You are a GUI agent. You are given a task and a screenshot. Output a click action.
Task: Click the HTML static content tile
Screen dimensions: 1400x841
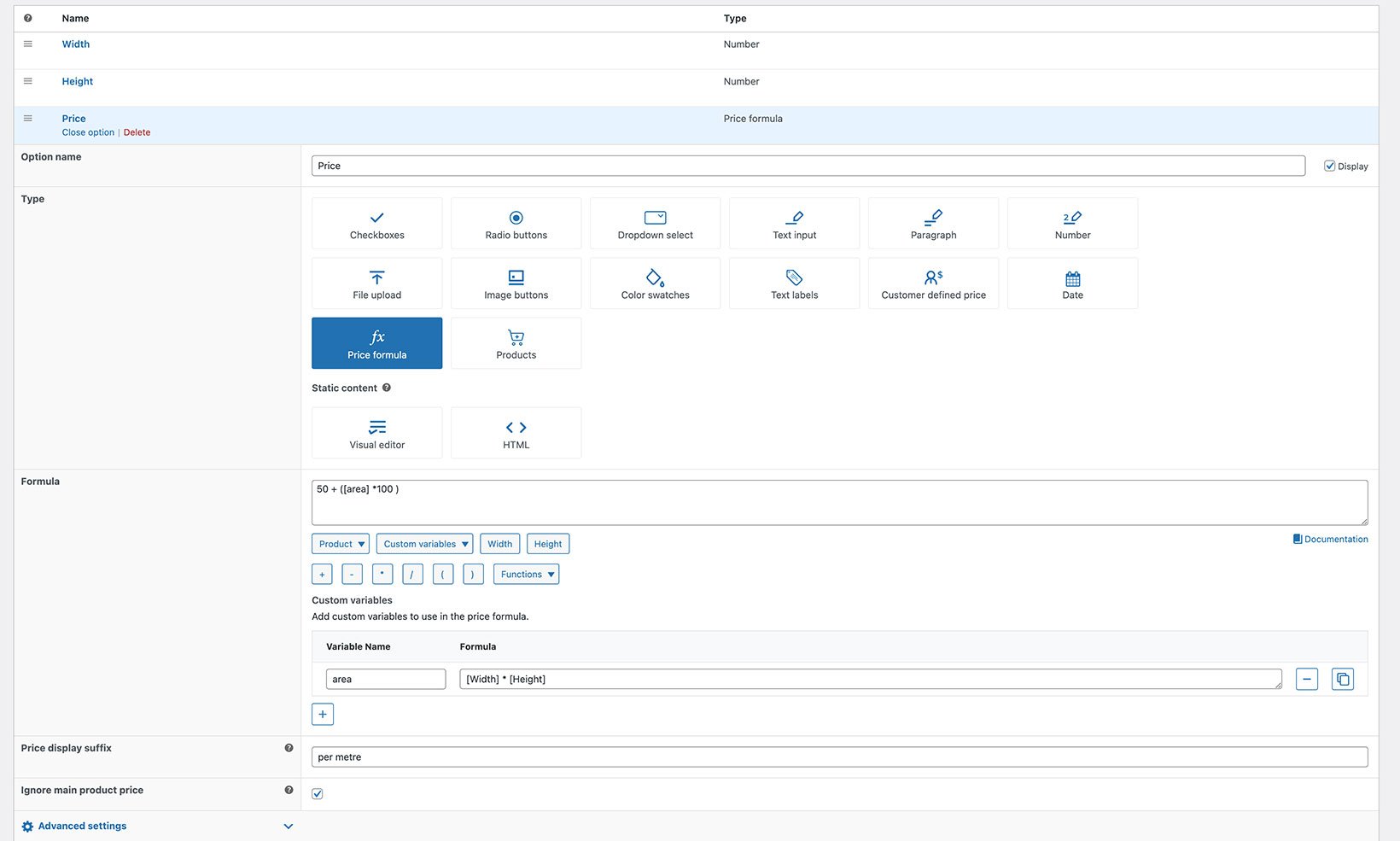[516, 433]
